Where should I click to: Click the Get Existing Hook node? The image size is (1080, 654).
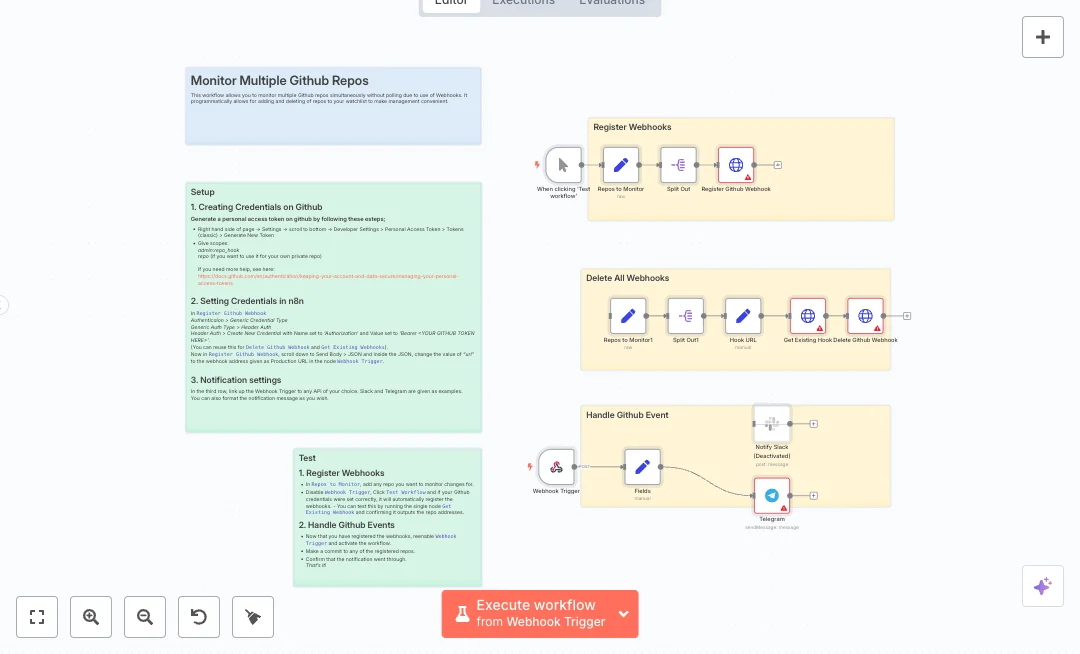coord(807,316)
